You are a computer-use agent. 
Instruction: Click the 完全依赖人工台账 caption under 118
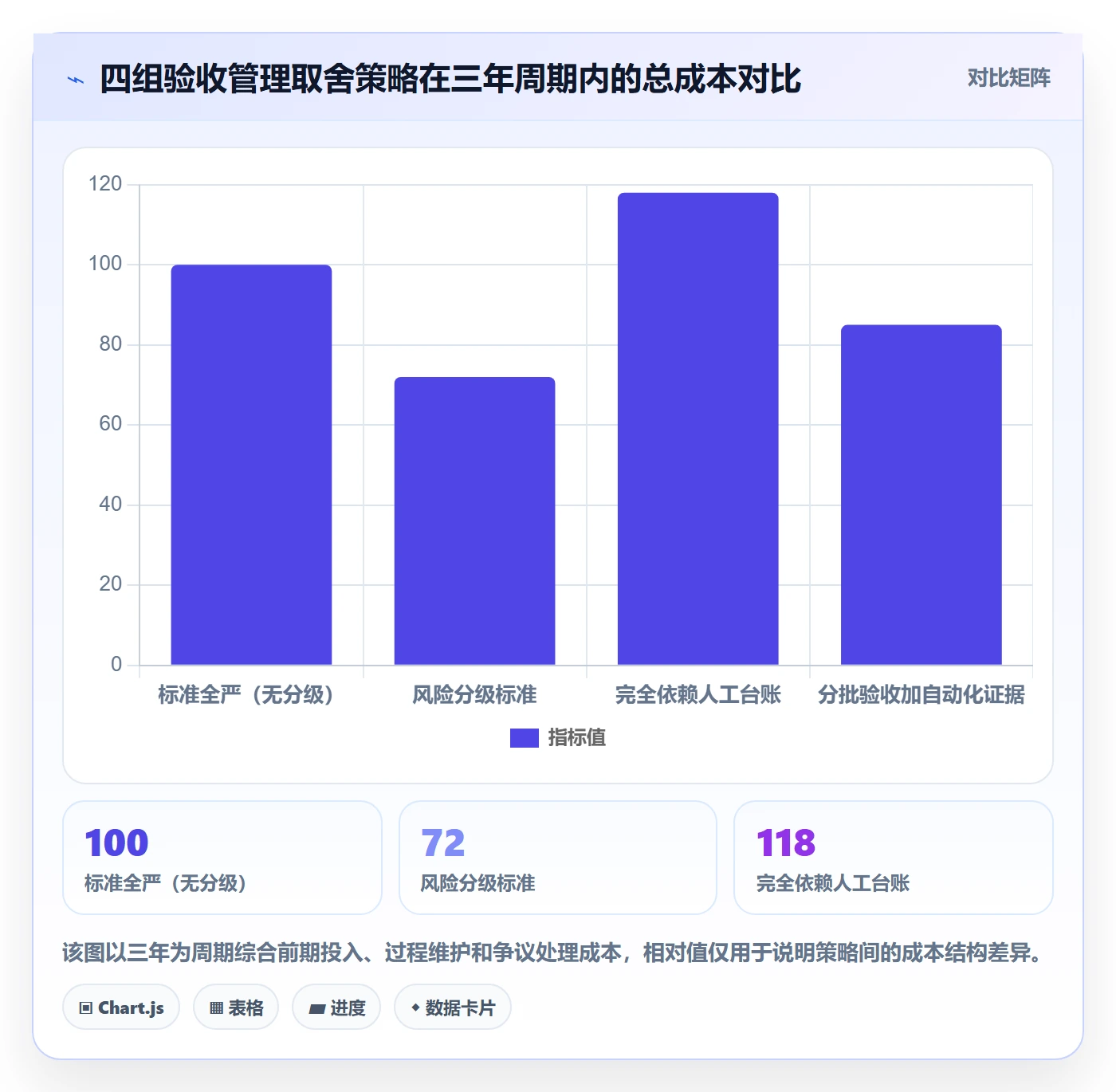(x=833, y=883)
